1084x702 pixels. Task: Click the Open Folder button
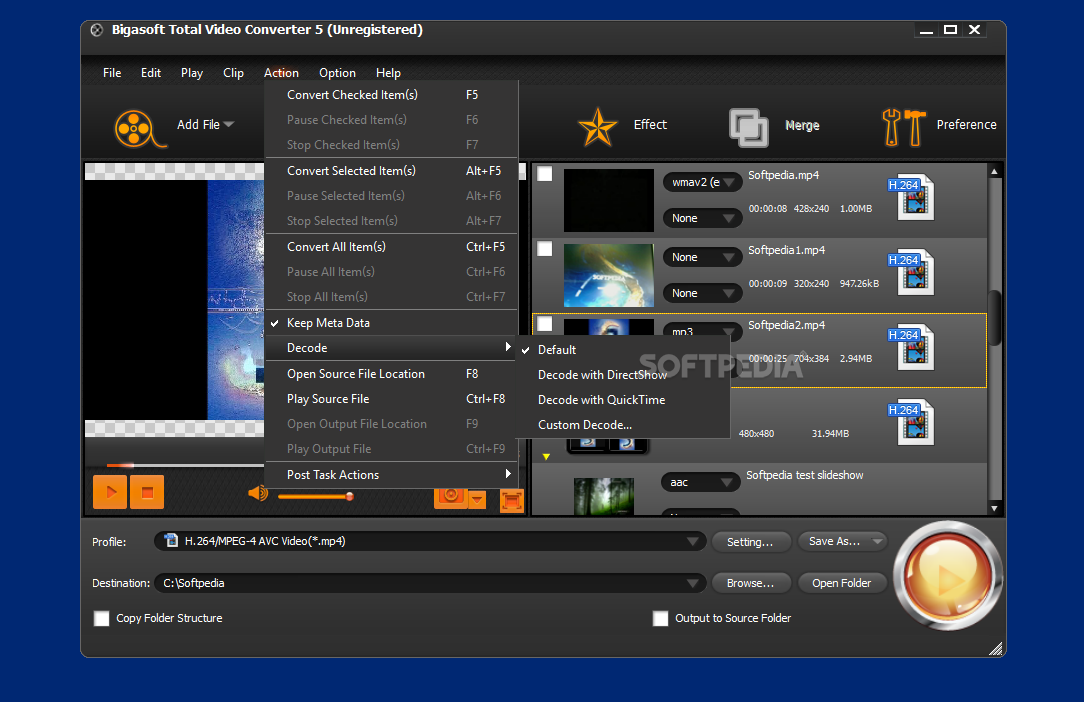[841, 584]
